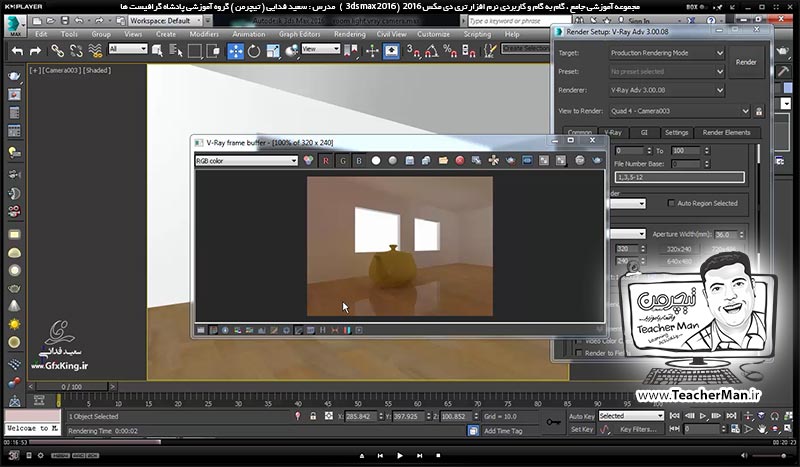
Task: Toggle the selection lock icon in status bar
Action: click(x=313, y=416)
